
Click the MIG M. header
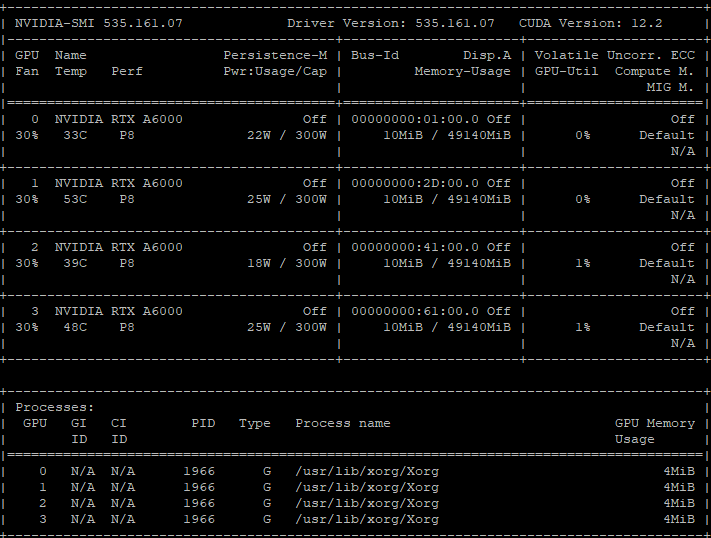(x=670, y=87)
